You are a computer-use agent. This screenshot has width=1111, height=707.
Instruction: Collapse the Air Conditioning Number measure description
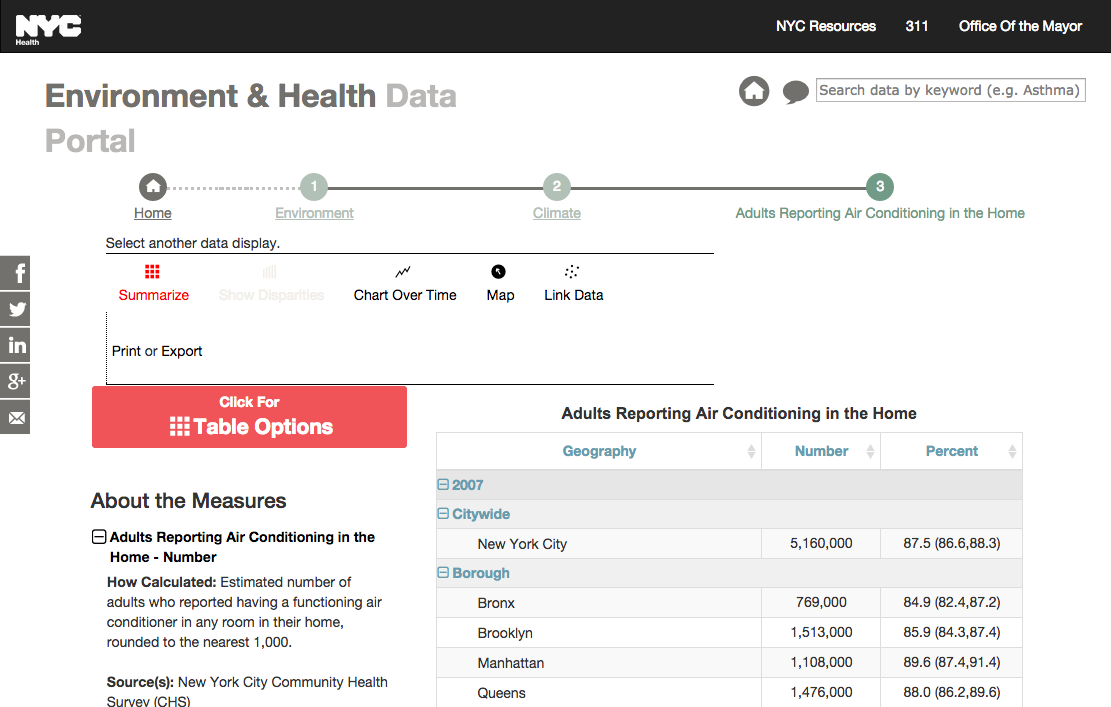[99, 537]
